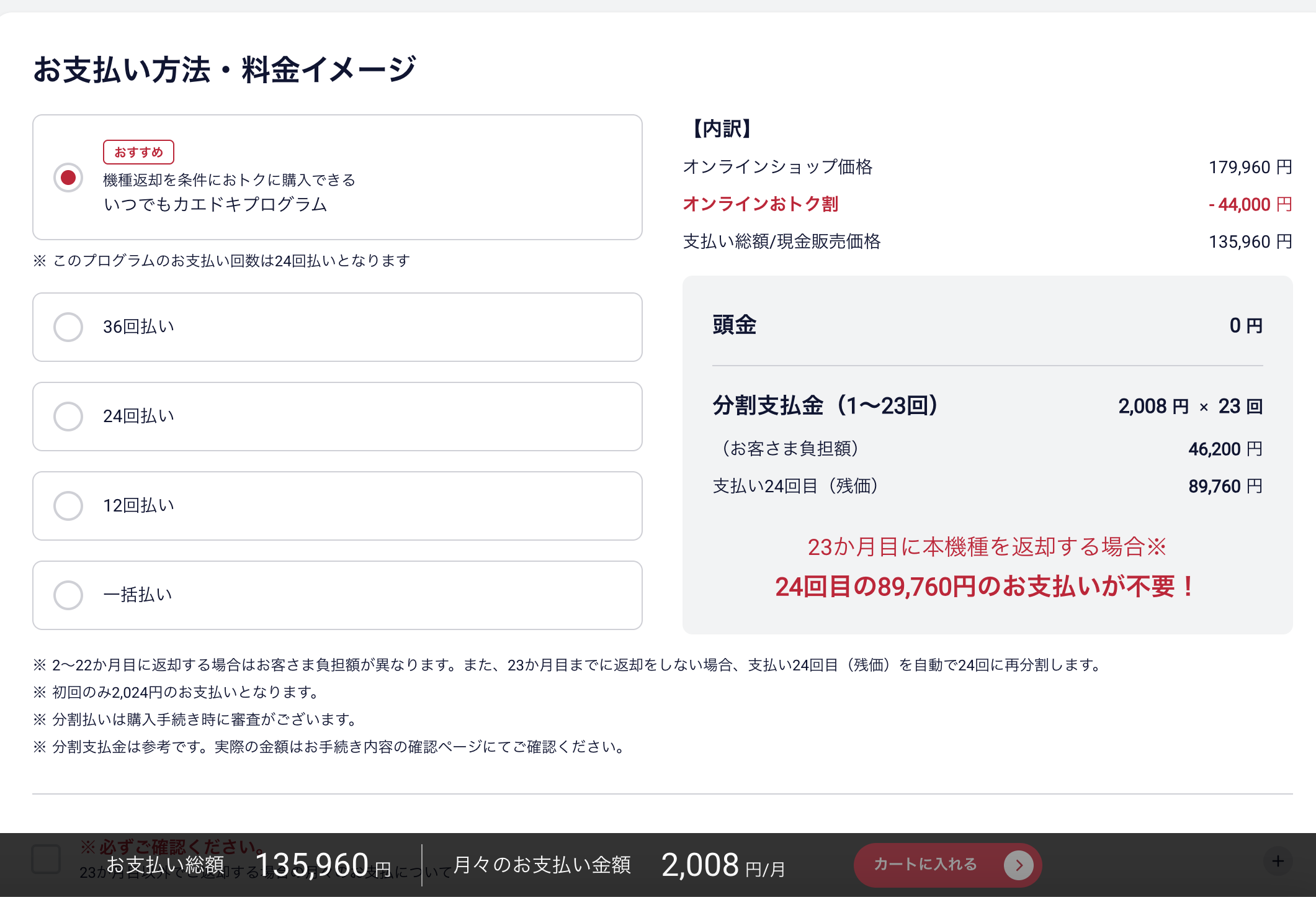Viewport: 1316px width, 897px height.
Task: Select the いつでもカエドキプログラム radio option
Action: [x=68, y=178]
